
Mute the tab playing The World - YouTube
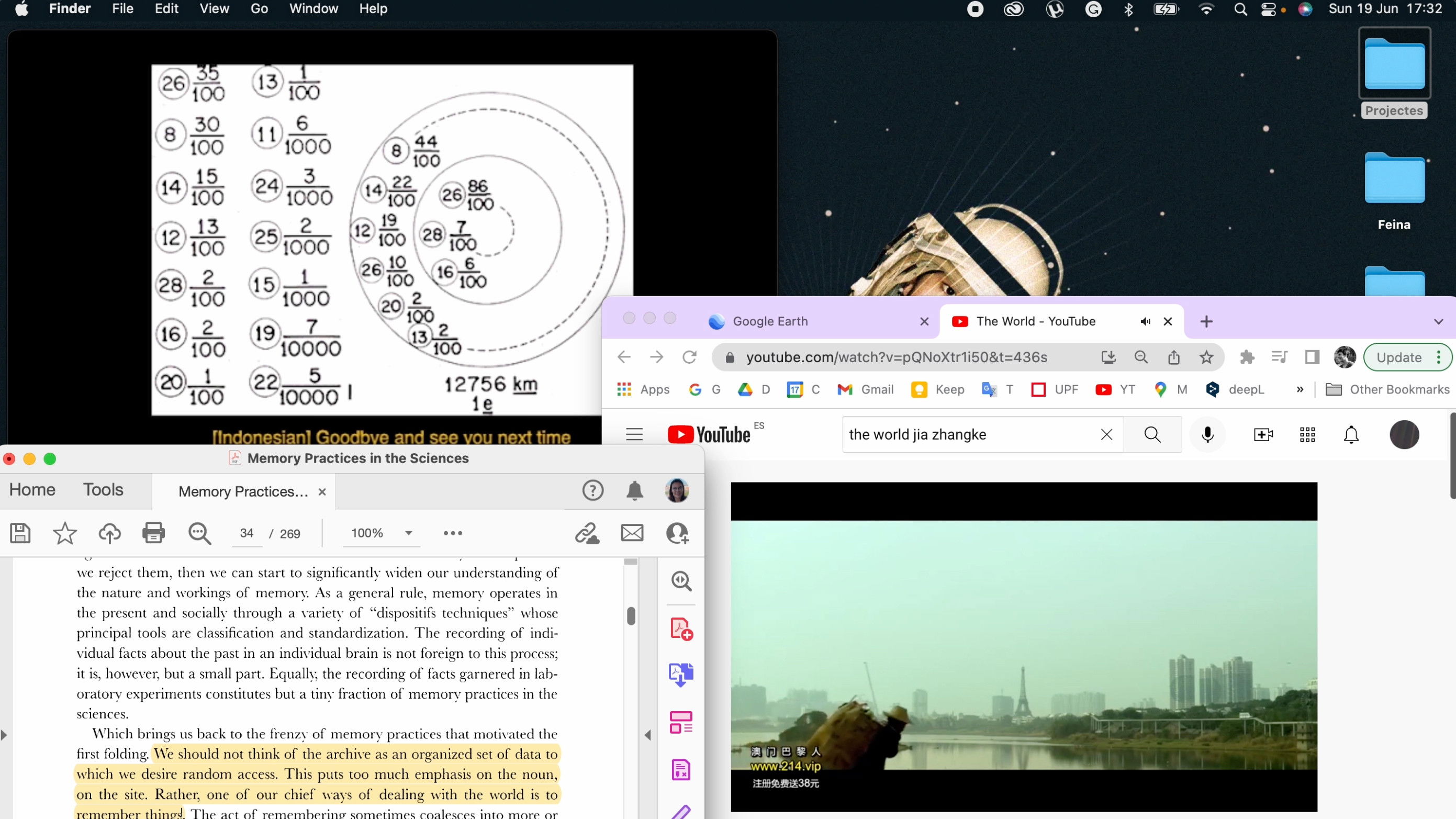coord(1145,322)
